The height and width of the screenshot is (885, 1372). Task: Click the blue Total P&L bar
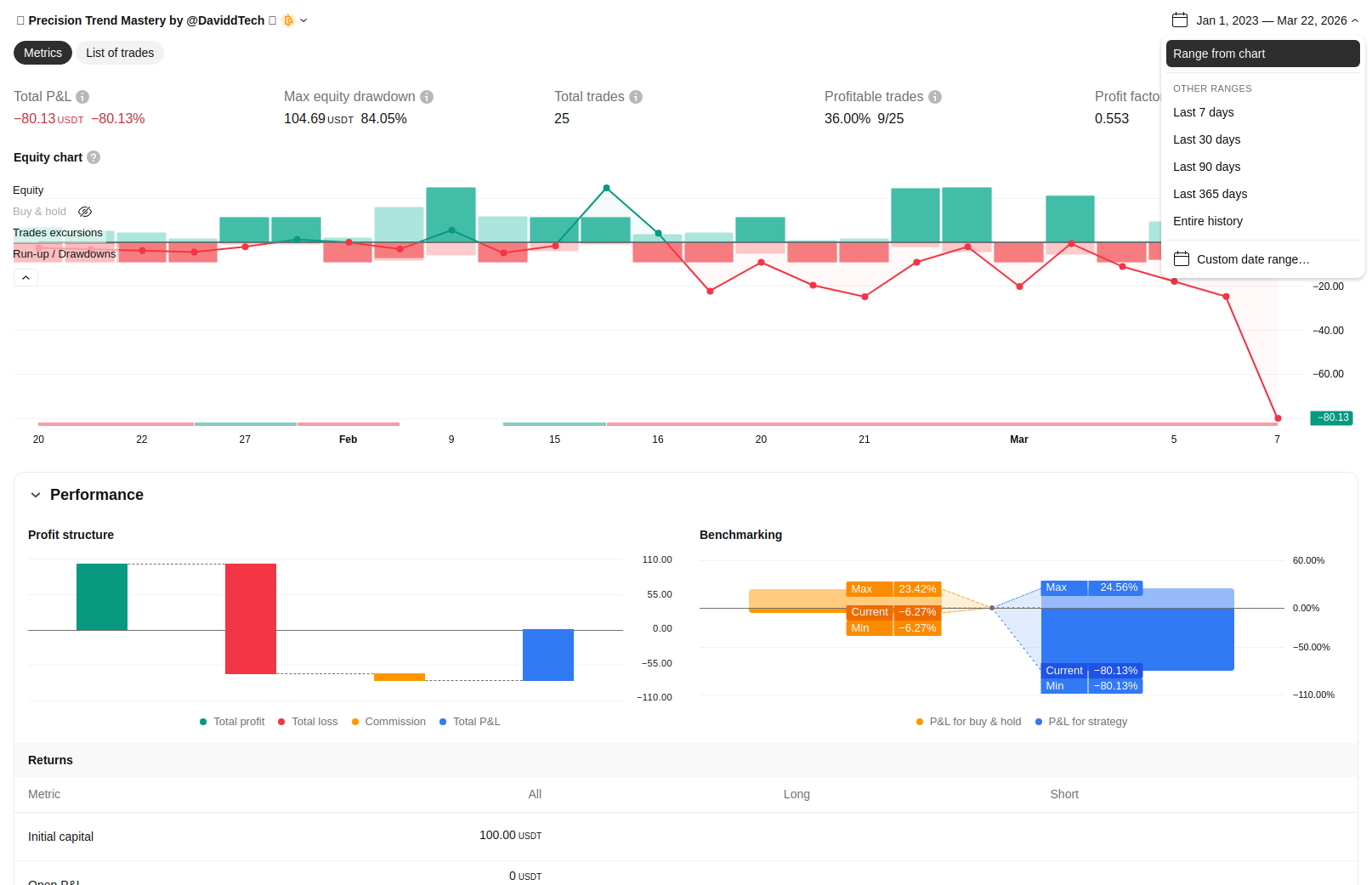(547, 655)
